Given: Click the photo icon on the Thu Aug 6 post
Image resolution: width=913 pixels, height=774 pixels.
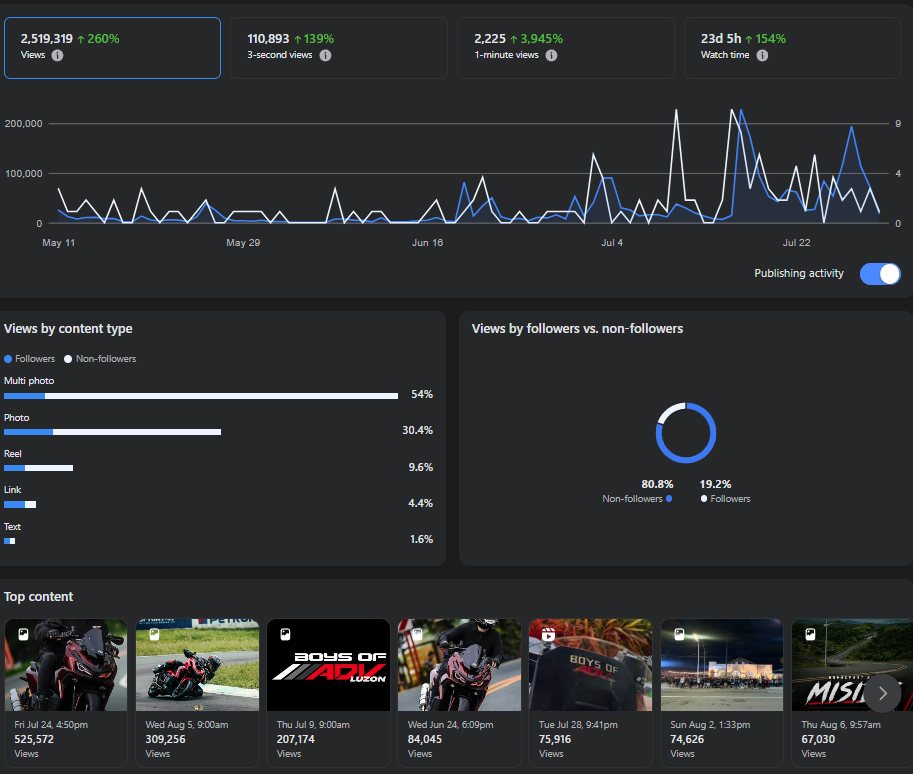Looking at the screenshot, I should click(x=810, y=634).
